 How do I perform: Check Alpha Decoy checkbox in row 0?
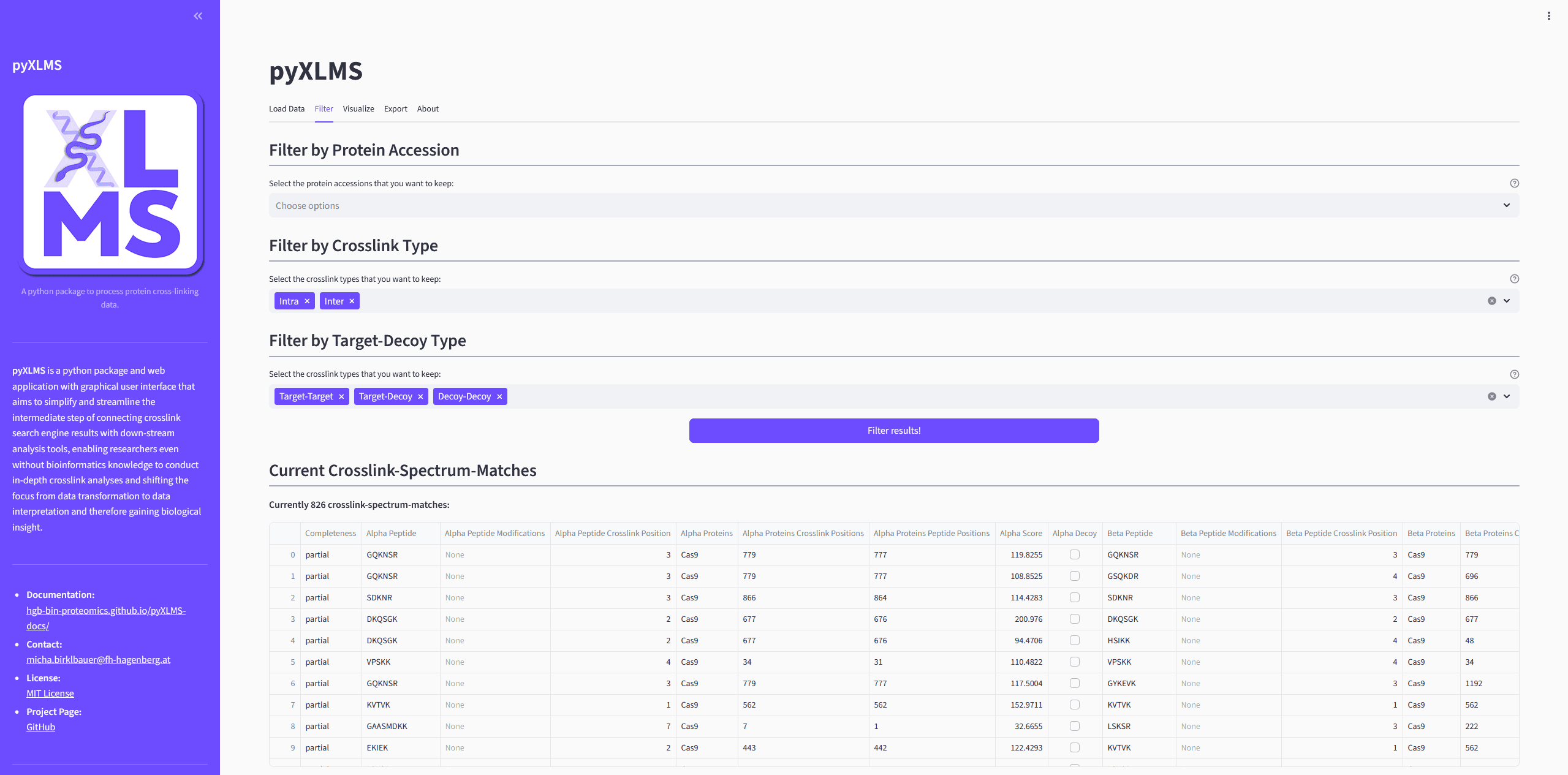(x=1074, y=554)
